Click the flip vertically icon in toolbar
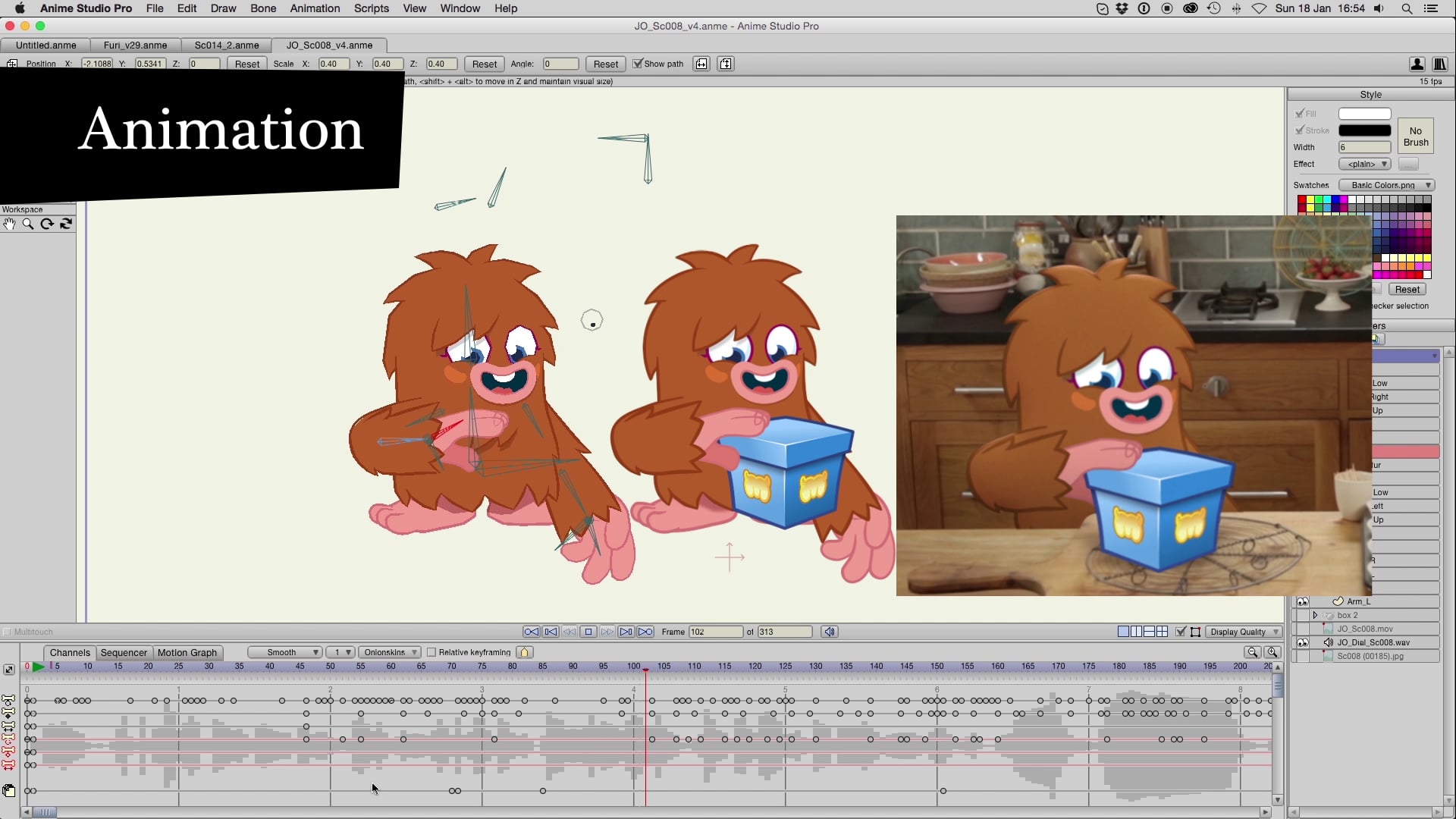 [726, 64]
